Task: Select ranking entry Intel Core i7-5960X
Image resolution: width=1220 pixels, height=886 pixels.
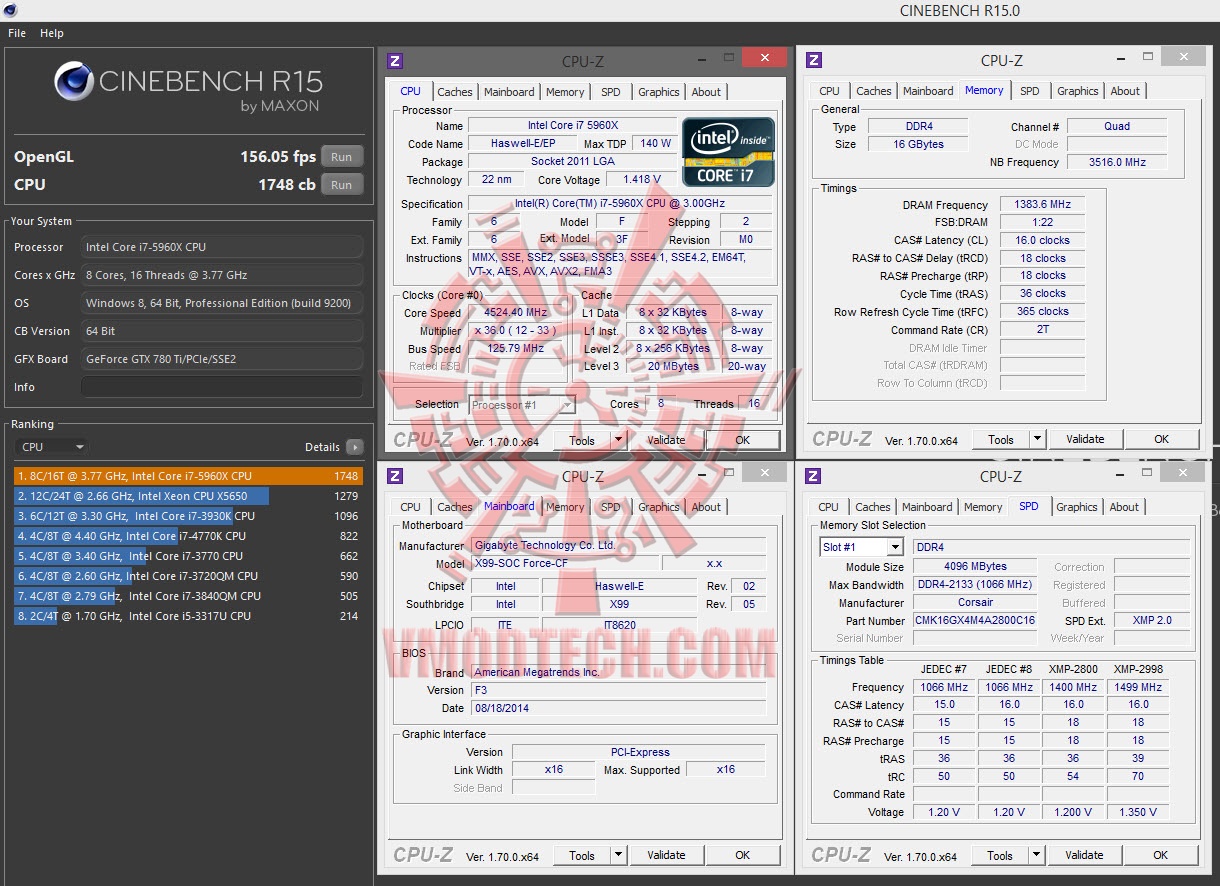Action: 188,476
